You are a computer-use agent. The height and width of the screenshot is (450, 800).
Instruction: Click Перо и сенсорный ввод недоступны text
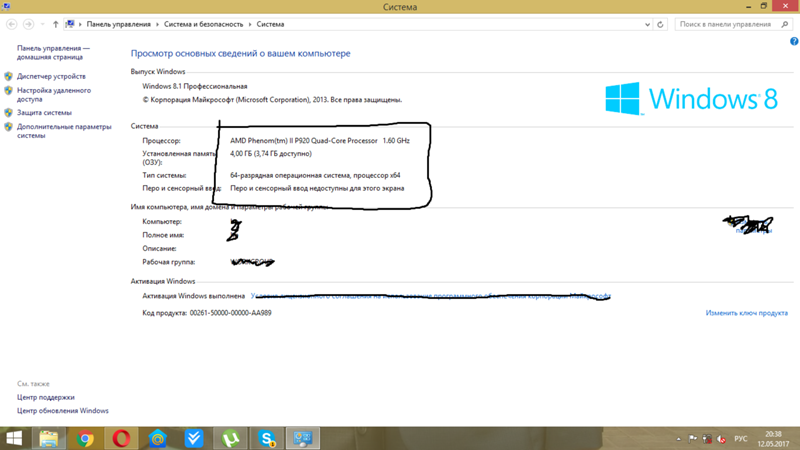317,188
